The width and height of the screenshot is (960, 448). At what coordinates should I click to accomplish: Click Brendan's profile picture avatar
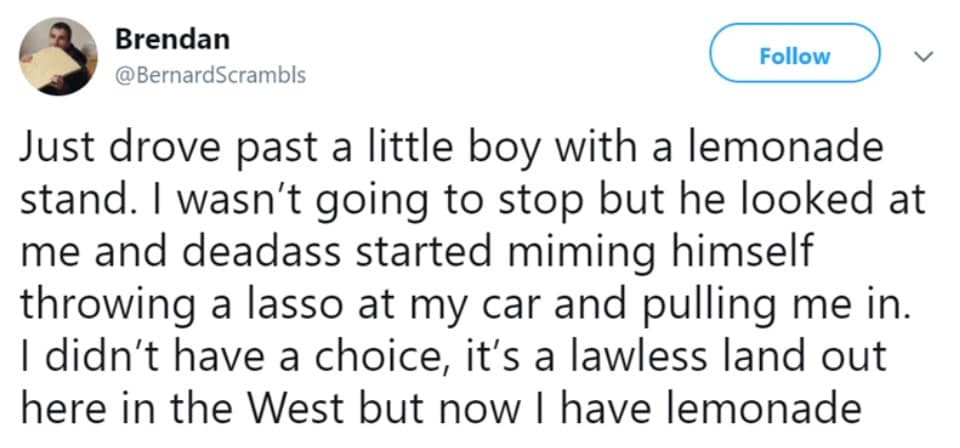tap(59, 58)
